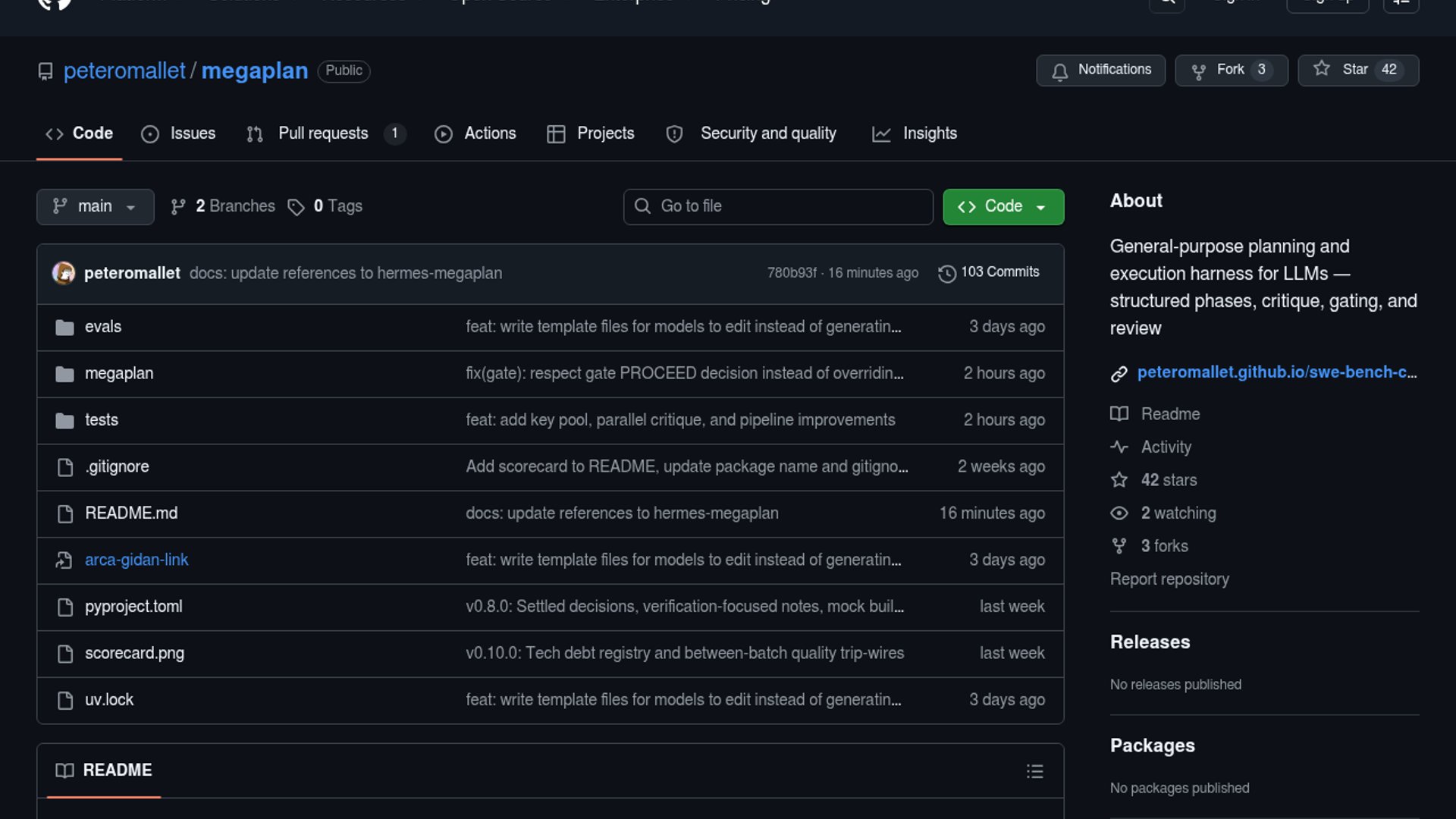Click the commit history clock icon
This screenshot has width=1456, height=819.
coord(946,273)
